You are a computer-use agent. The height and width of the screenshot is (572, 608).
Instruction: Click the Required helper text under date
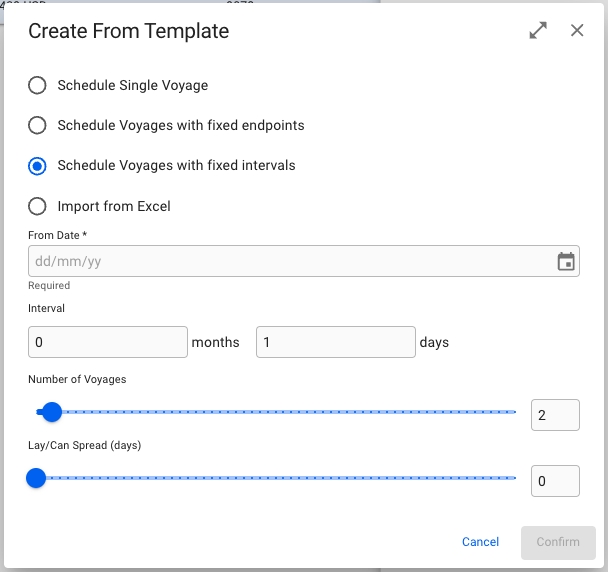coord(49,286)
